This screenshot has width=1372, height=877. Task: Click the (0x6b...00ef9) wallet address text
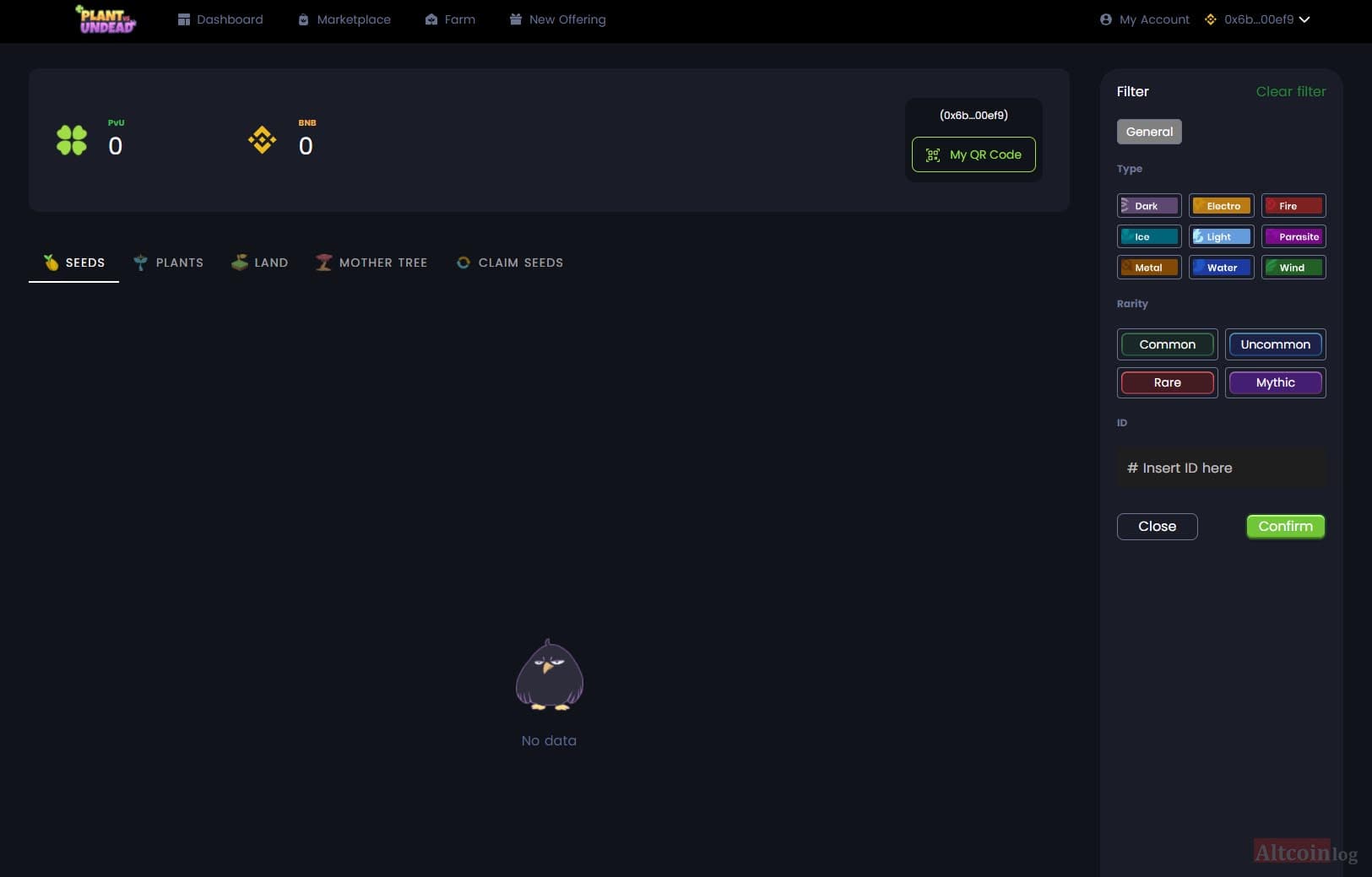click(x=973, y=115)
